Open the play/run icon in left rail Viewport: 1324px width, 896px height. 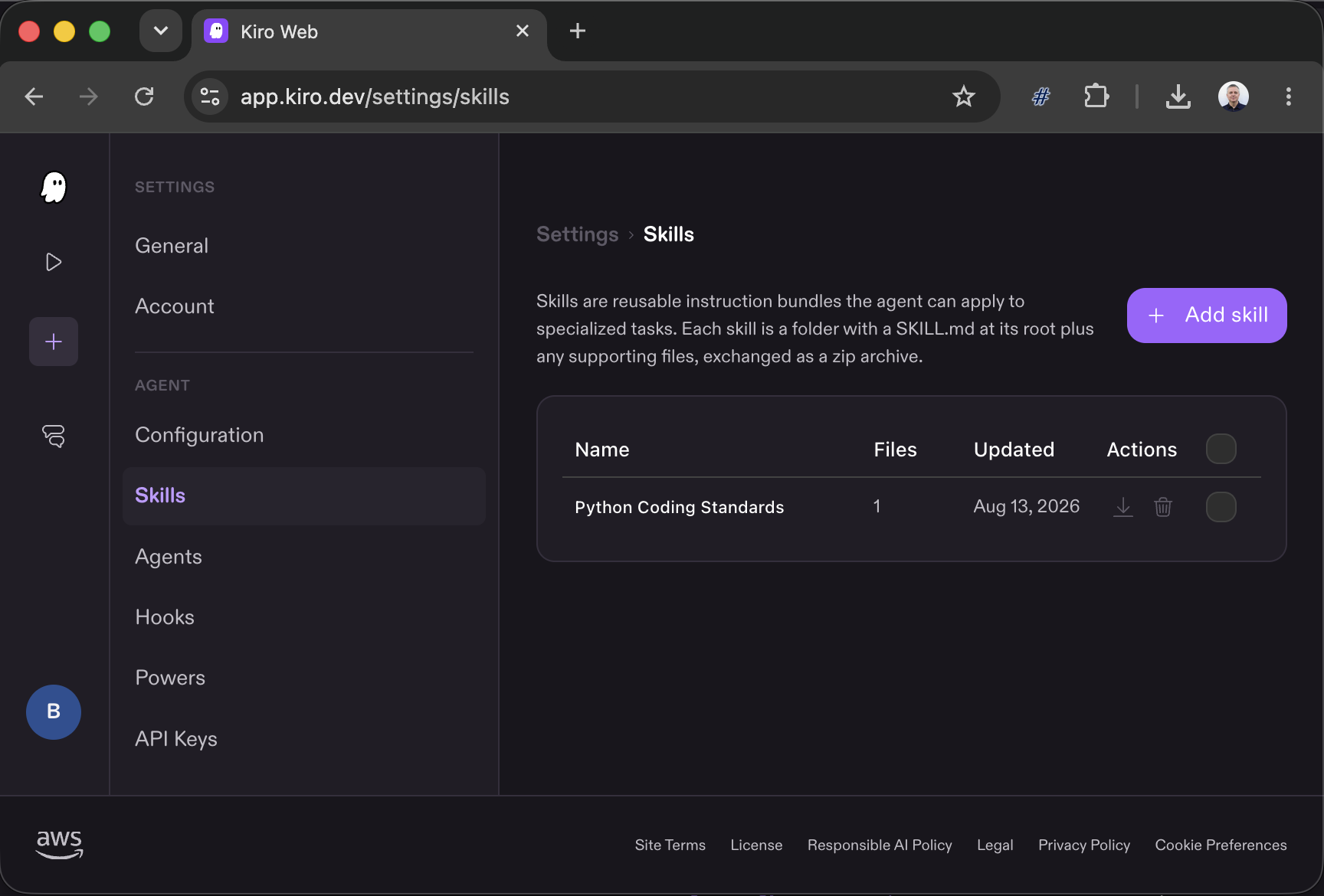point(54,262)
